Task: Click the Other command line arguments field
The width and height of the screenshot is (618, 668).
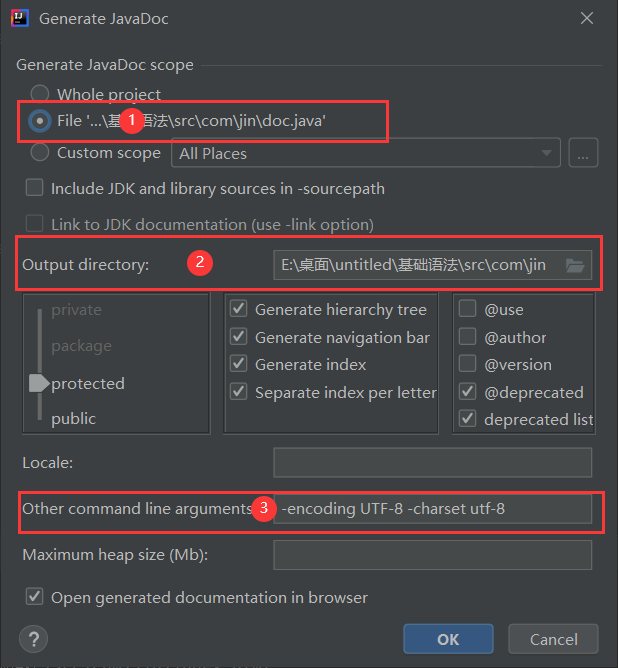Action: [432, 509]
